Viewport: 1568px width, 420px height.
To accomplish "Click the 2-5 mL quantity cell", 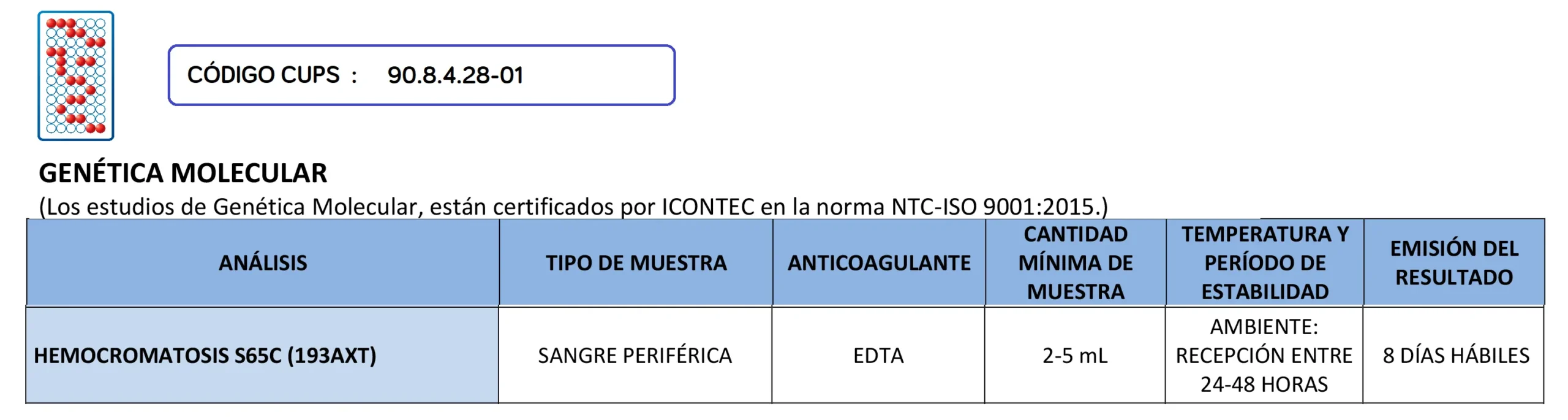I will click(x=1075, y=356).
